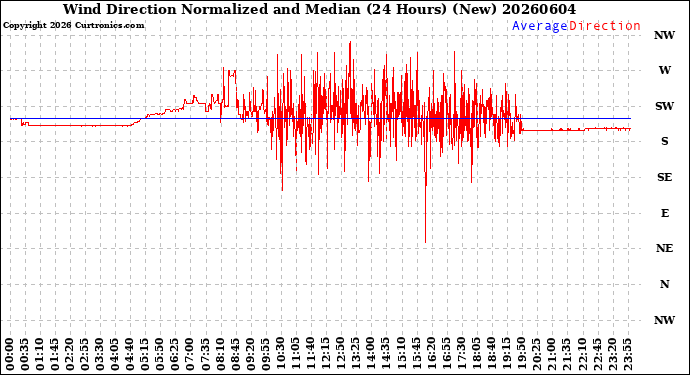The width and height of the screenshot is (690, 375).
Task: Click the 09:55 time axis label
Action: 266,355
